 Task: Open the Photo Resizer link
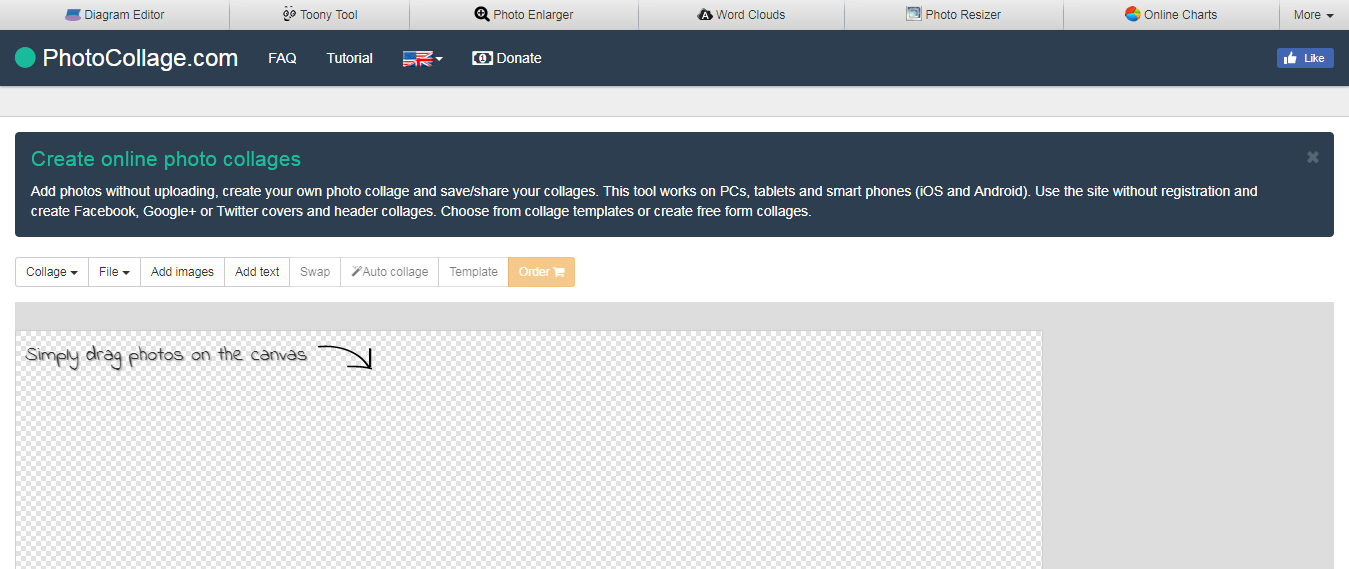(x=953, y=15)
